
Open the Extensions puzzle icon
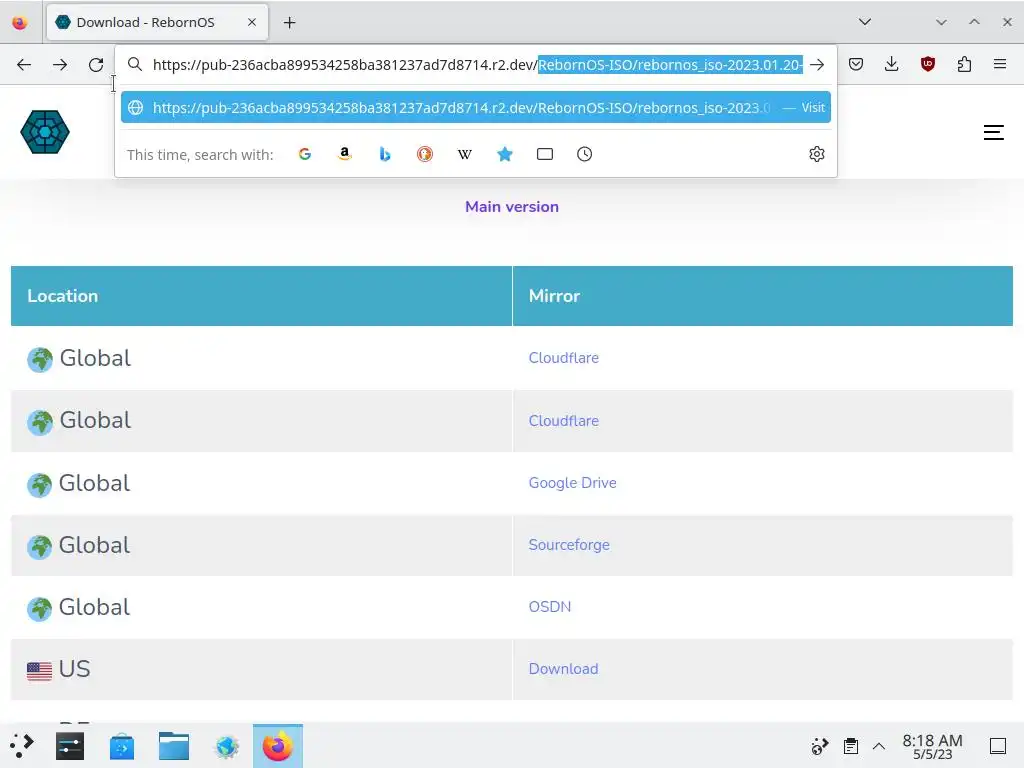tap(964, 64)
